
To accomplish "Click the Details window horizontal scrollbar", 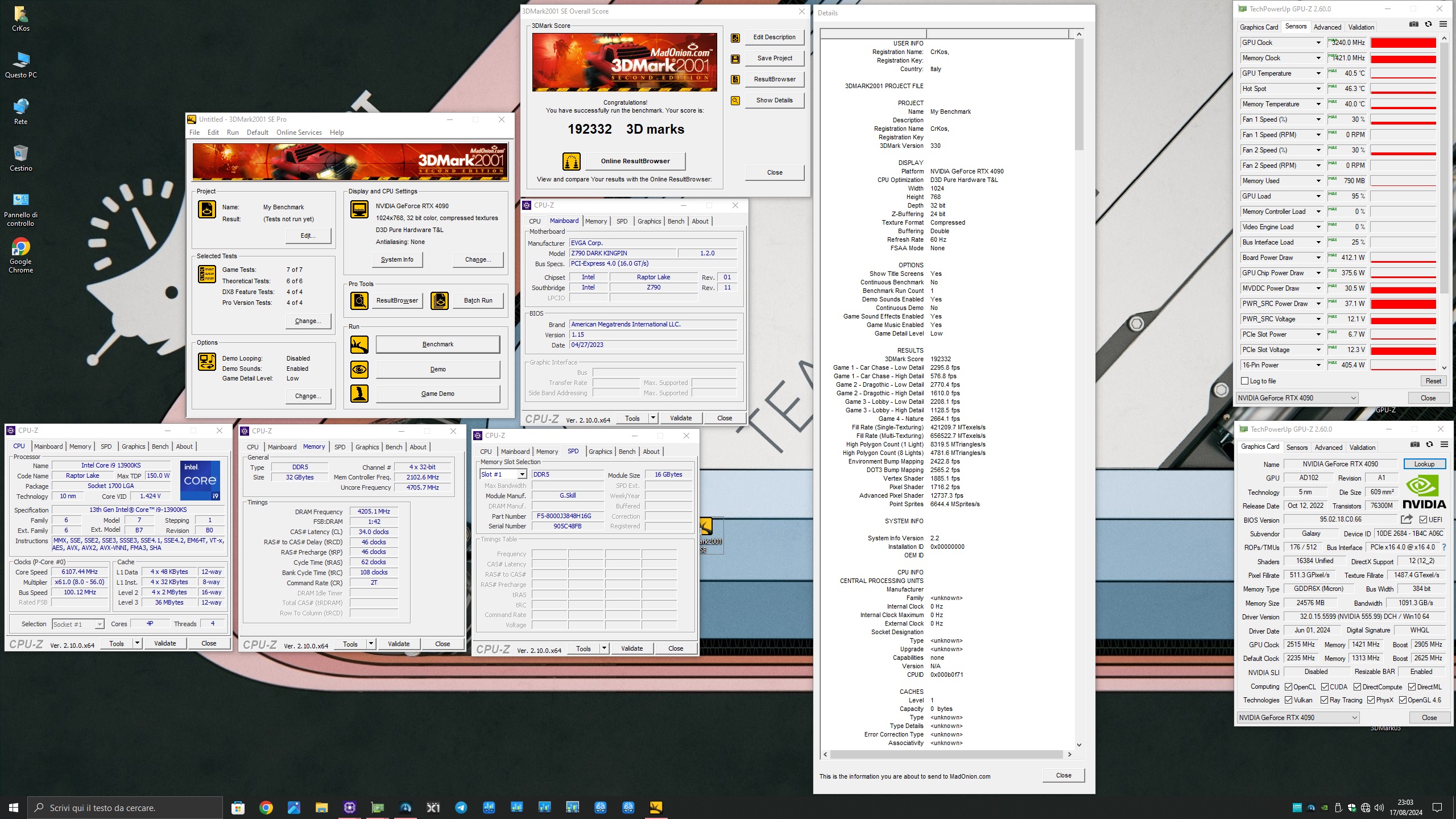I will [947, 755].
